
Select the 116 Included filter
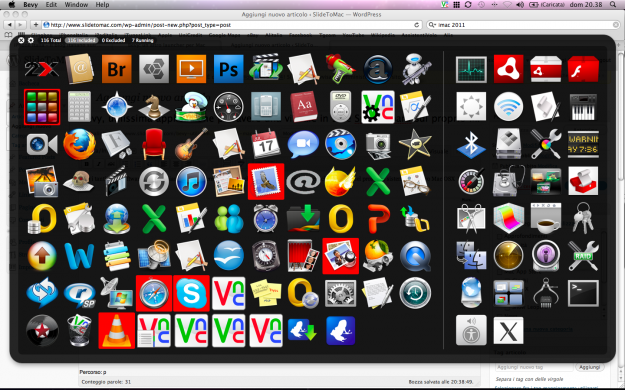pos(82,40)
